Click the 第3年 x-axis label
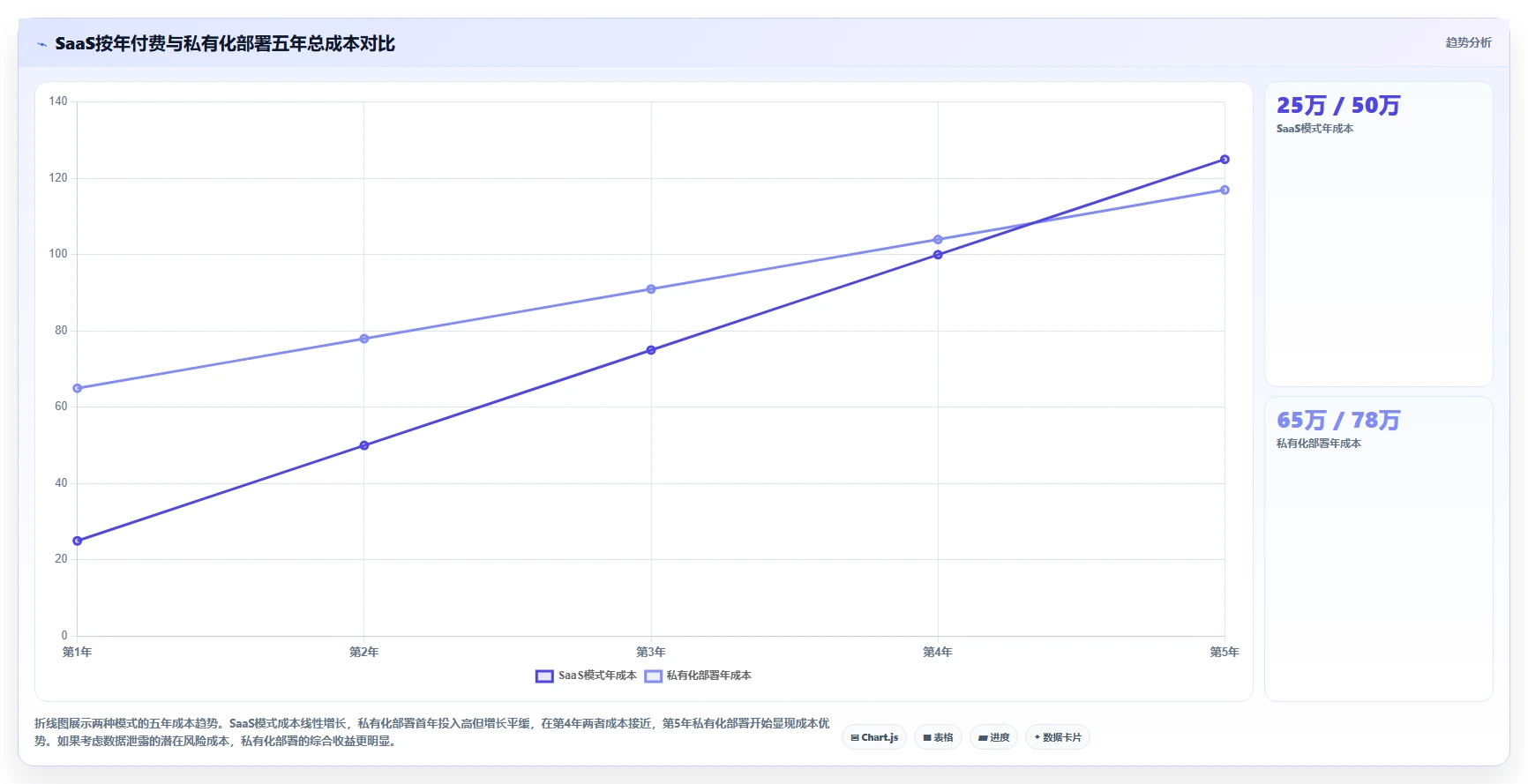The image size is (1528, 784). [651, 653]
